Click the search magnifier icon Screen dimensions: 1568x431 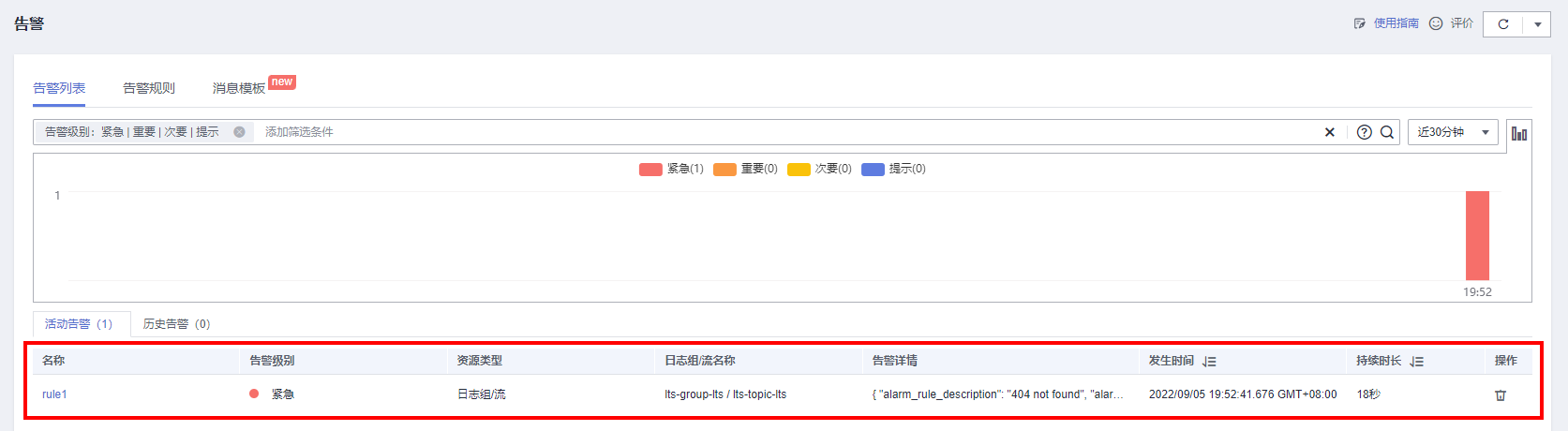(x=1387, y=132)
